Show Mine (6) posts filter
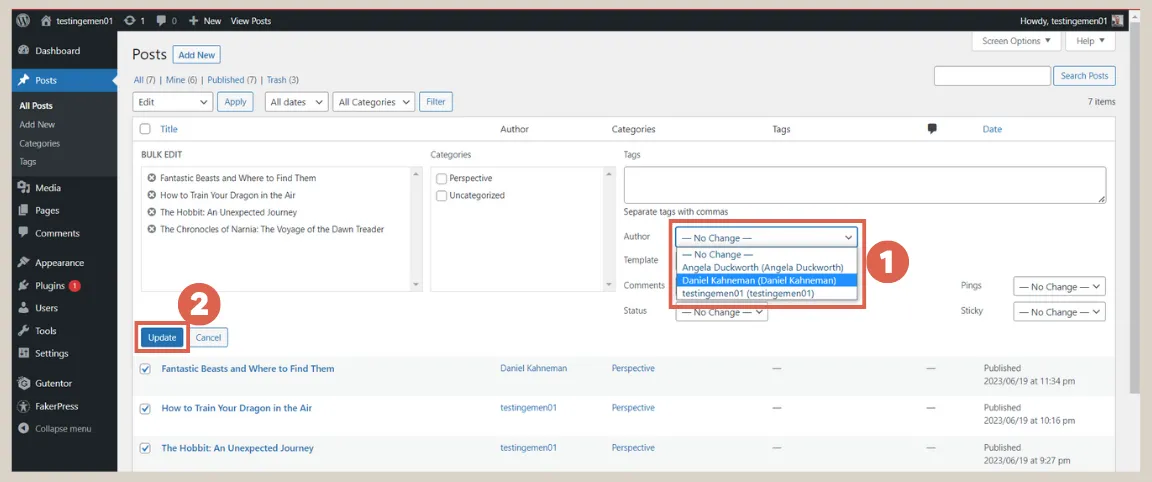This screenshot has height=482, width=1152. click(x=181, y=79)
